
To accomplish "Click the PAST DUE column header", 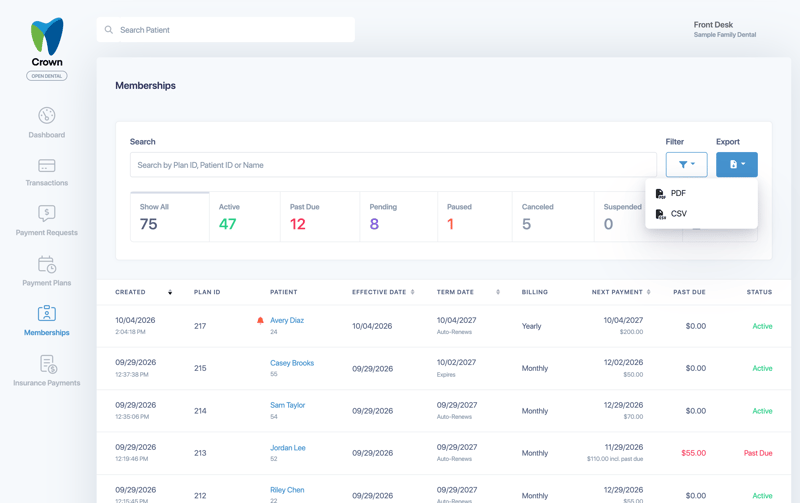I will 689,292.
